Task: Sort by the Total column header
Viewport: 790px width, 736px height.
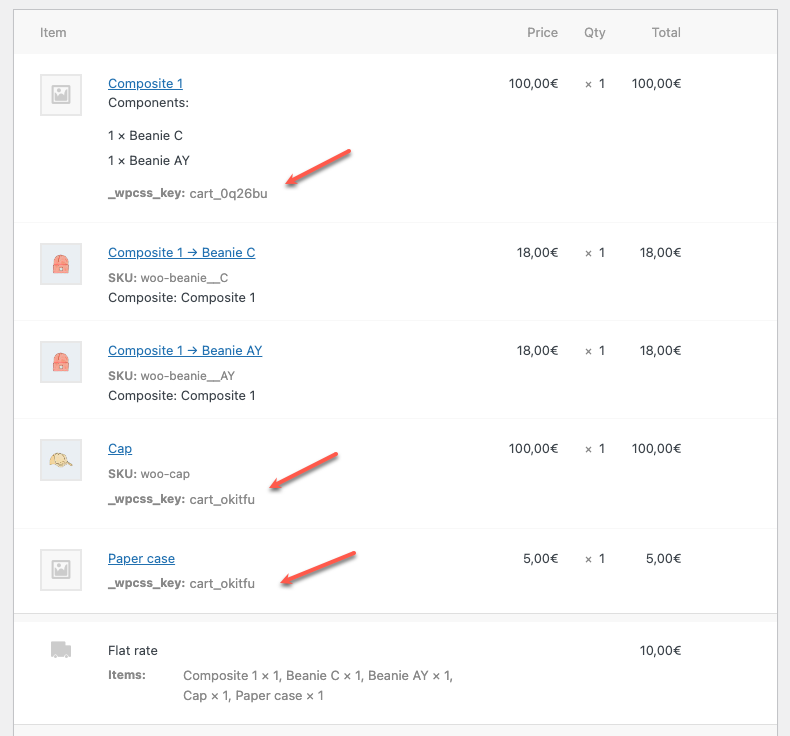Action: pyautogui.click(x=666, y=33)
